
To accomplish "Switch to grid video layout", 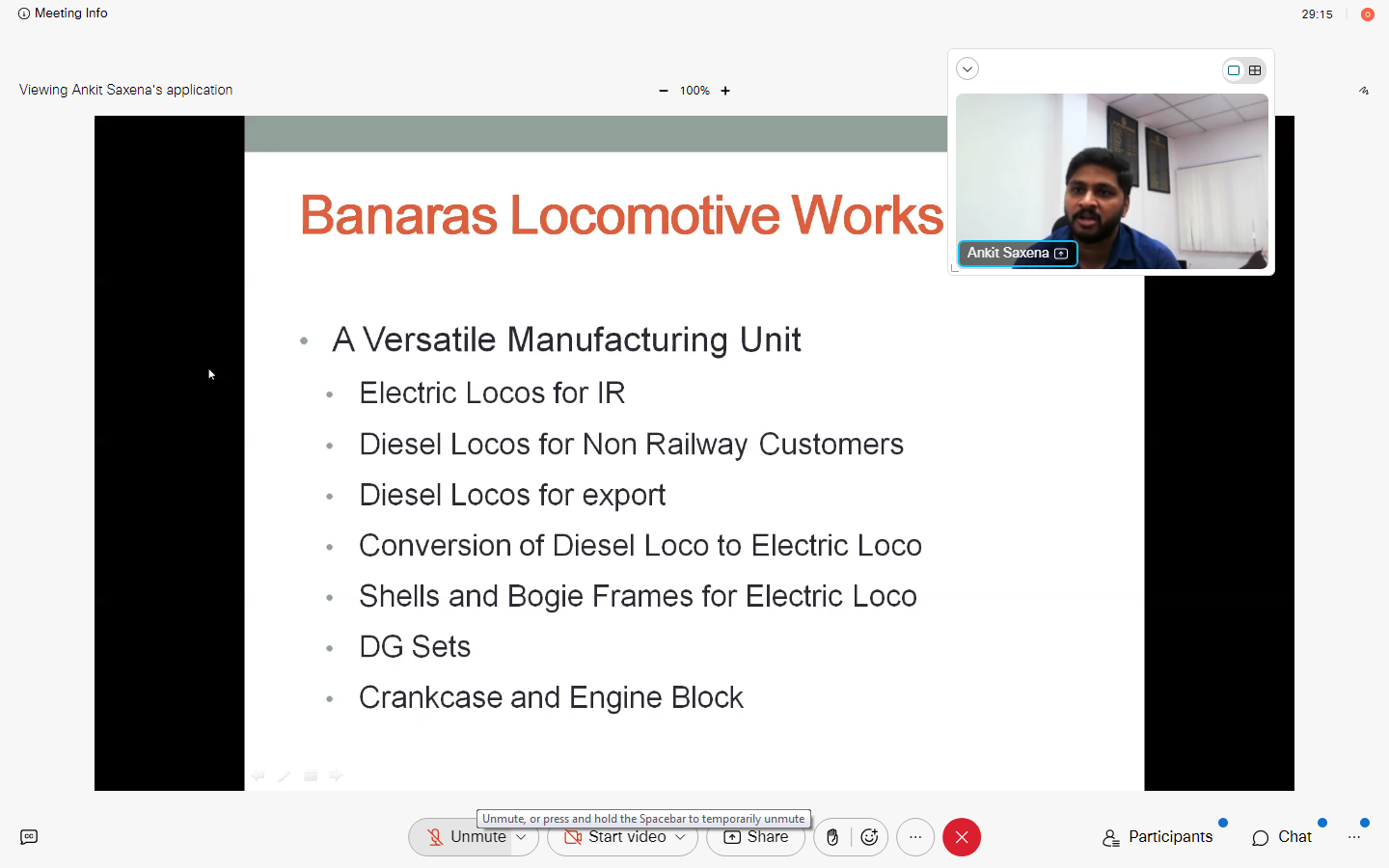I will (x=1255, y=70).
